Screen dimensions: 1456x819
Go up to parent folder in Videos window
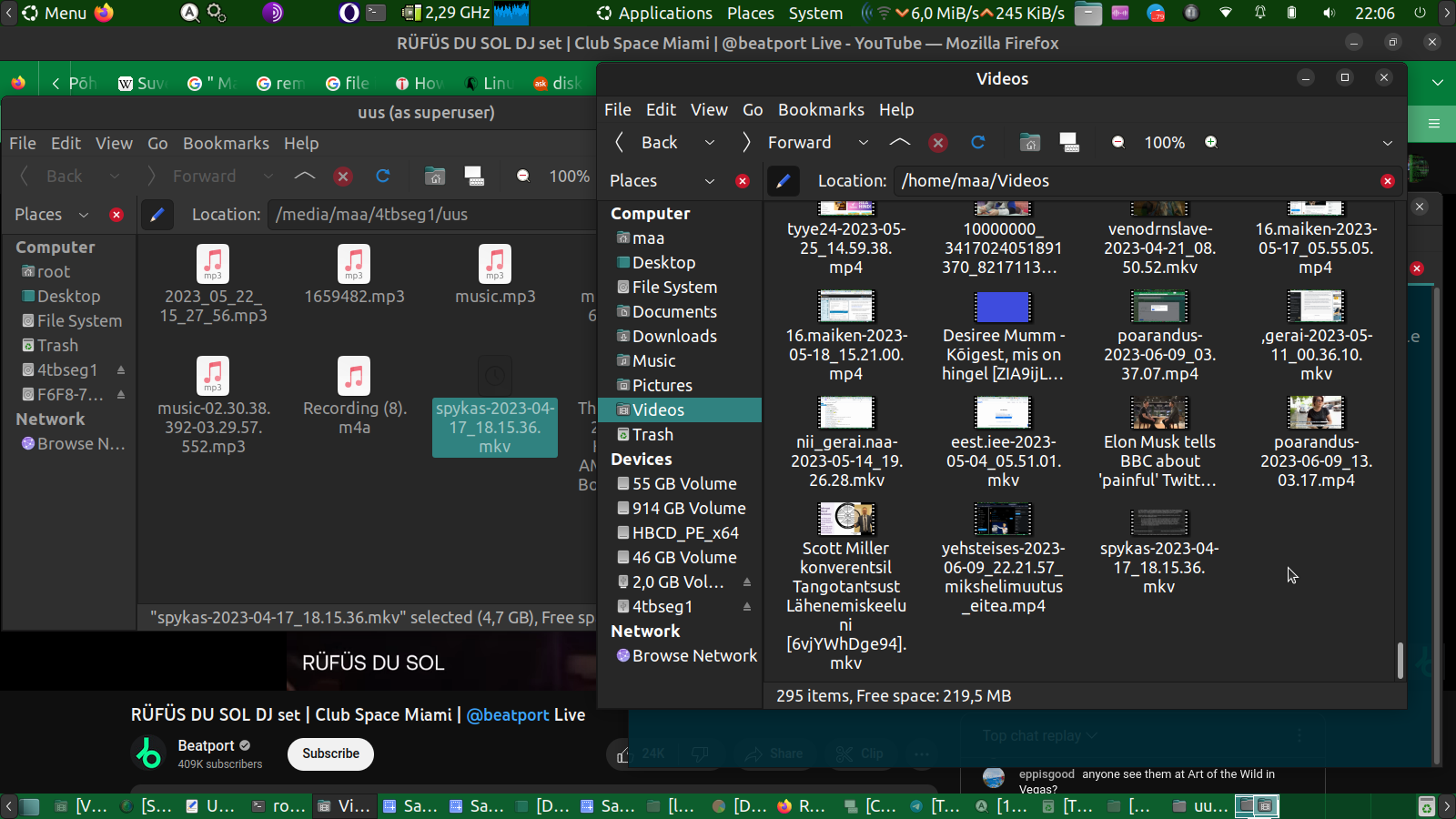pos(899,142)
